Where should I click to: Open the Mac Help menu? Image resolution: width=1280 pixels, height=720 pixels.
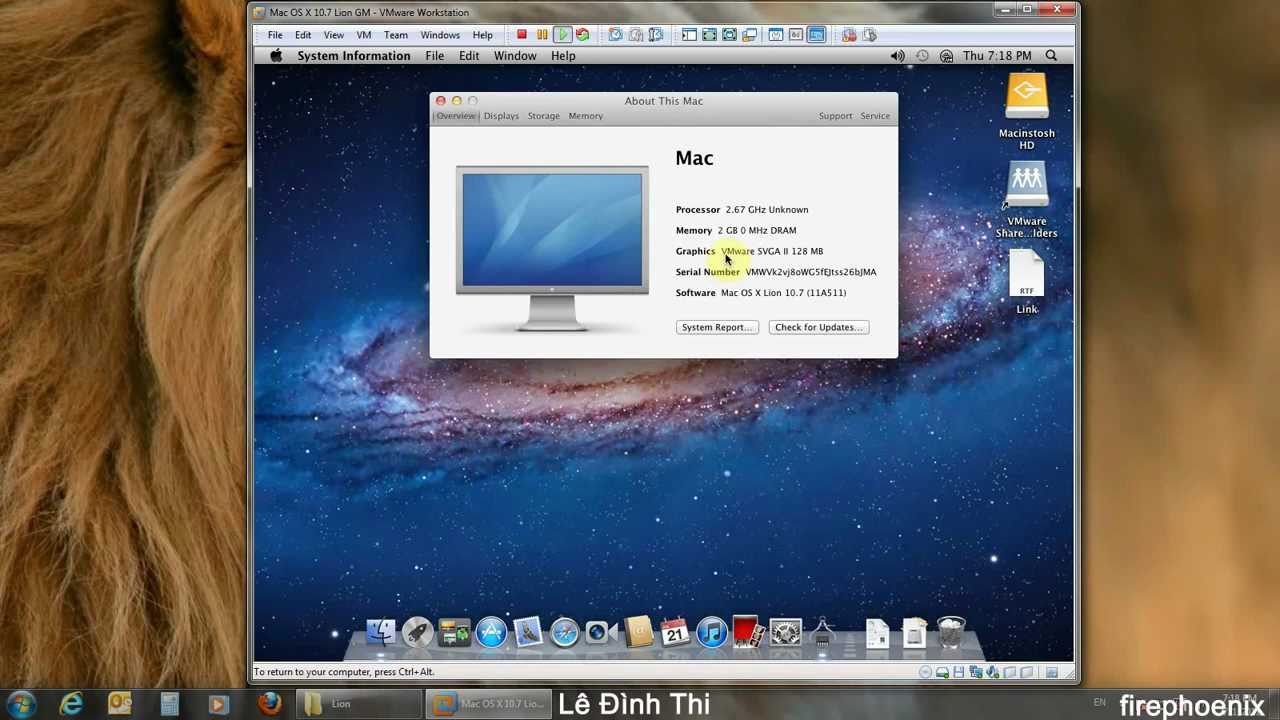563,56
